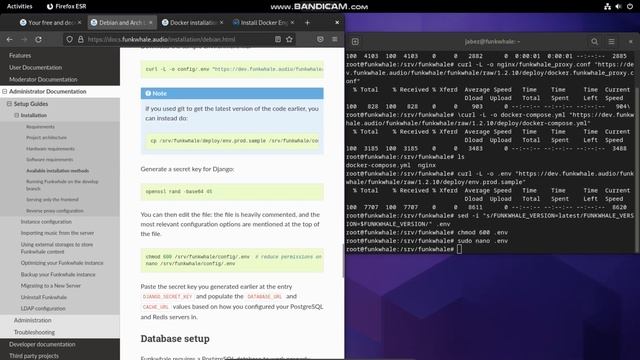Screen dimensions: 640x360
Task: Click the Database setup heading
Action: click(x=175, y=338)
